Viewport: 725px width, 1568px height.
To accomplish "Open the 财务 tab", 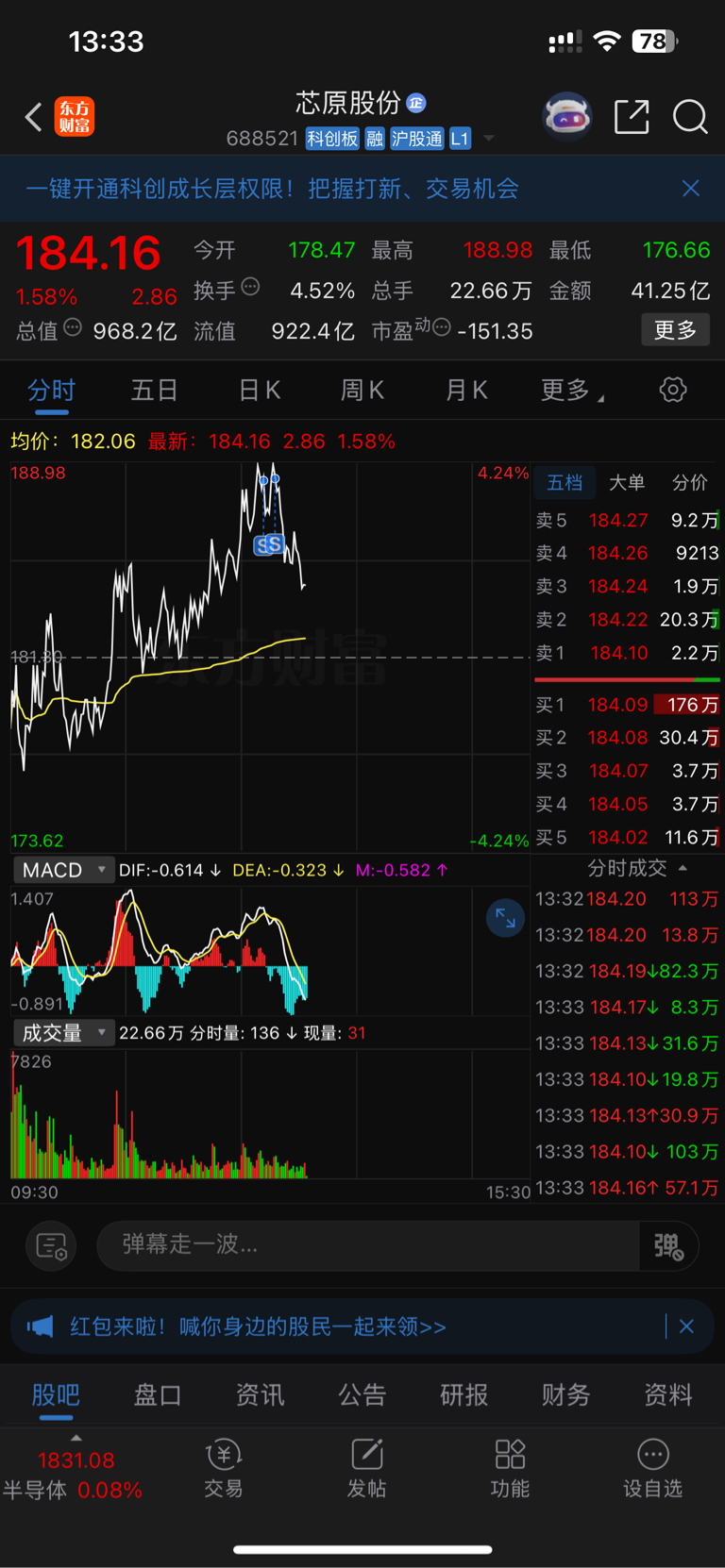I will (566, 1394).
